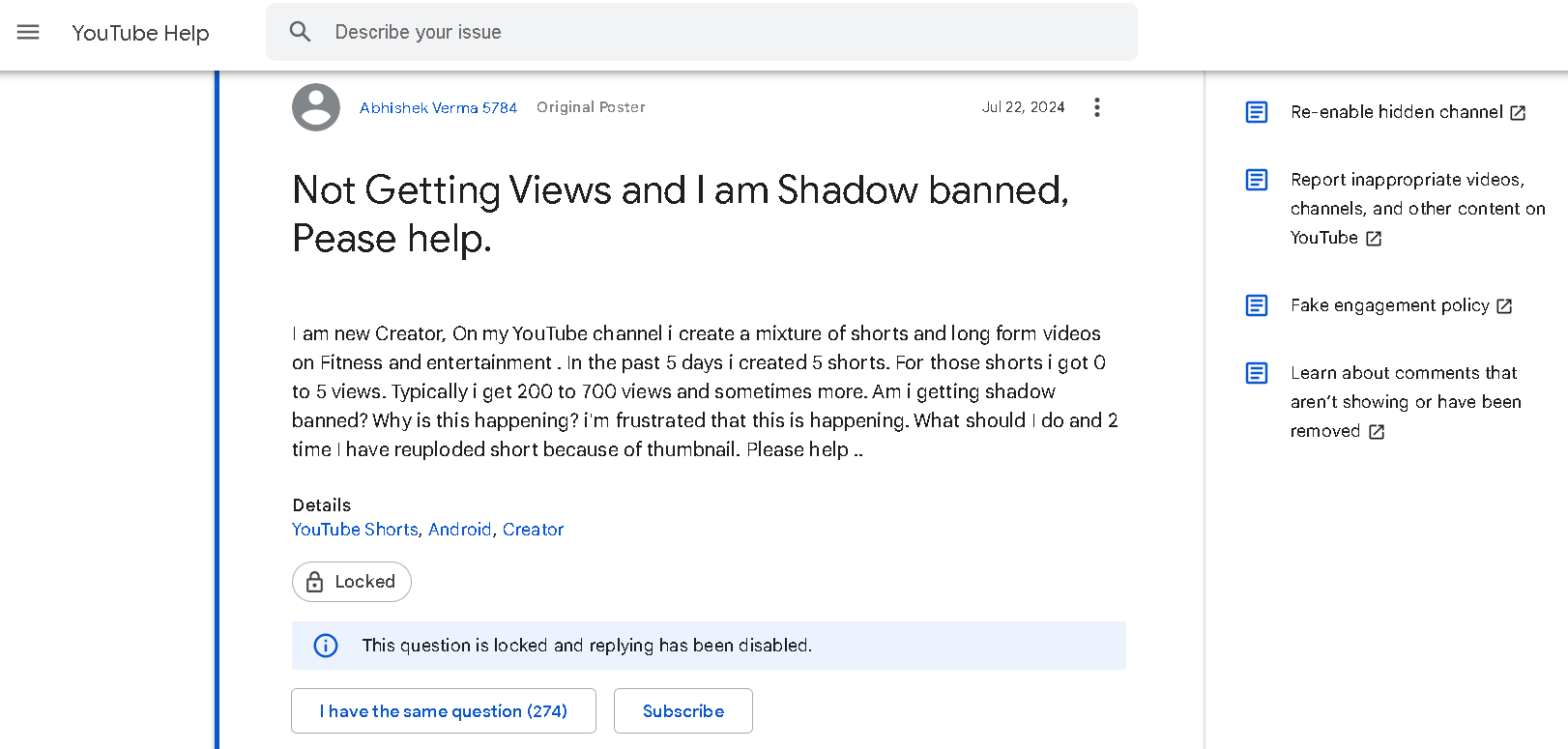Open the YouTube Shorts details tag
Screen dimensions: 1568x749
point(355,530)
